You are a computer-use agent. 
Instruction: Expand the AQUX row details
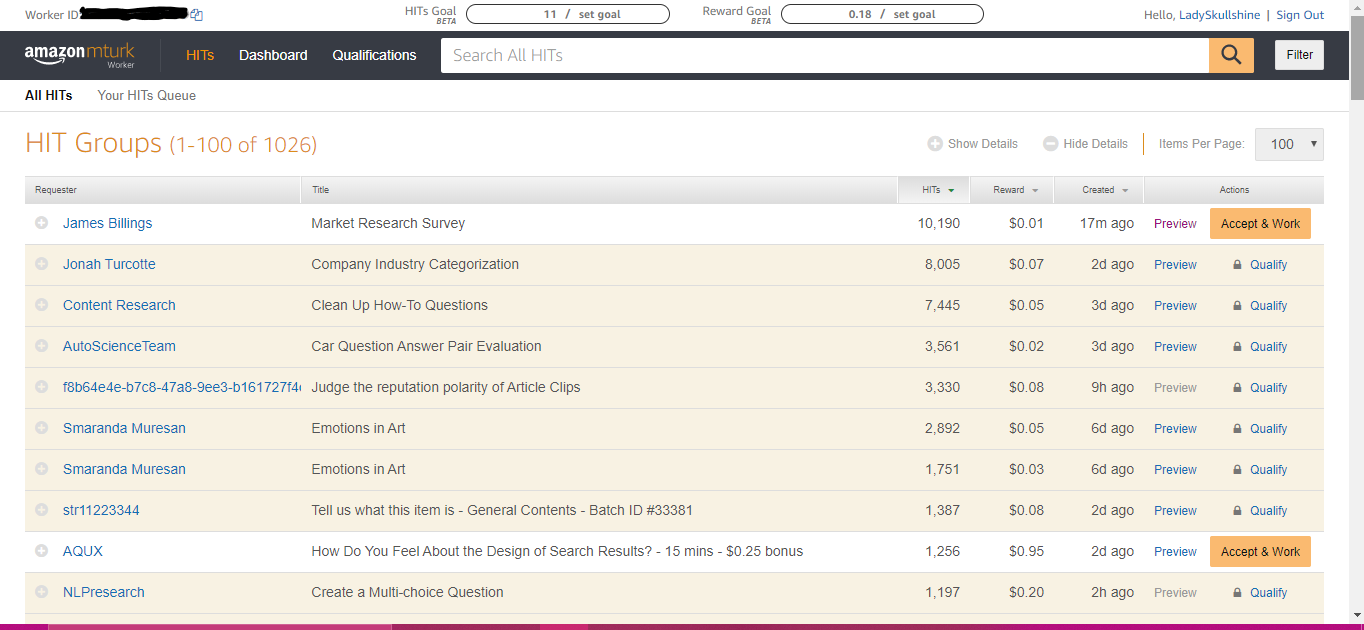coord(42,551)
